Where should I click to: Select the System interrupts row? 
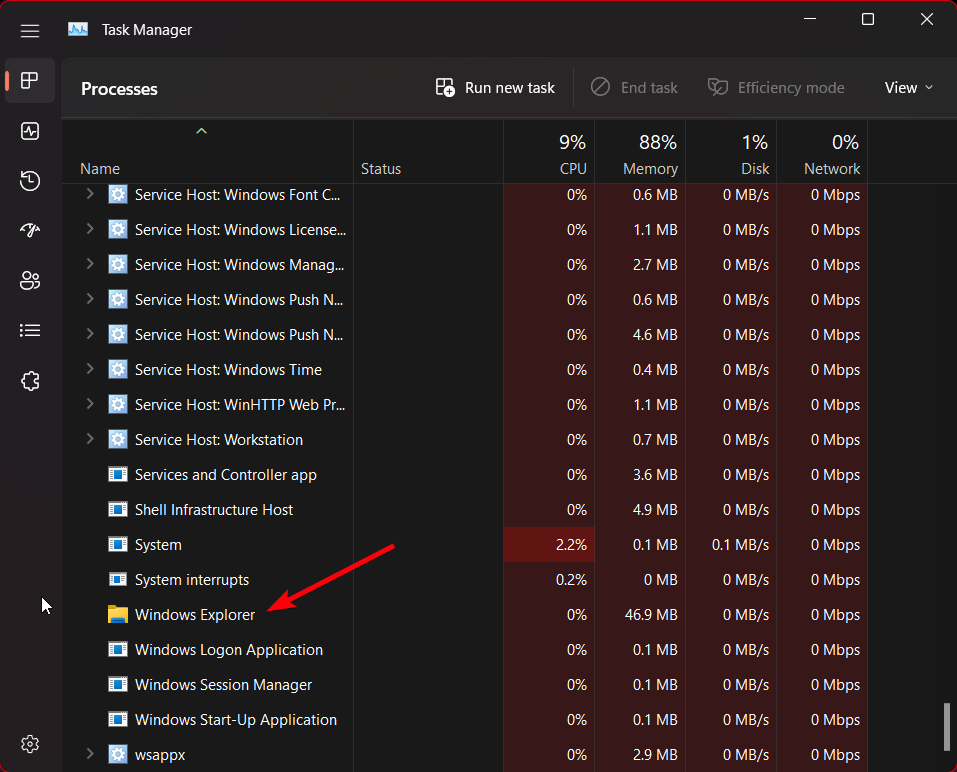(465, 580)
